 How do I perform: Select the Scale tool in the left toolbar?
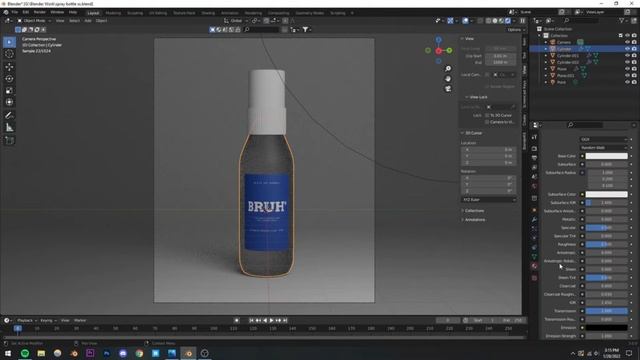(x=9, y=91)
